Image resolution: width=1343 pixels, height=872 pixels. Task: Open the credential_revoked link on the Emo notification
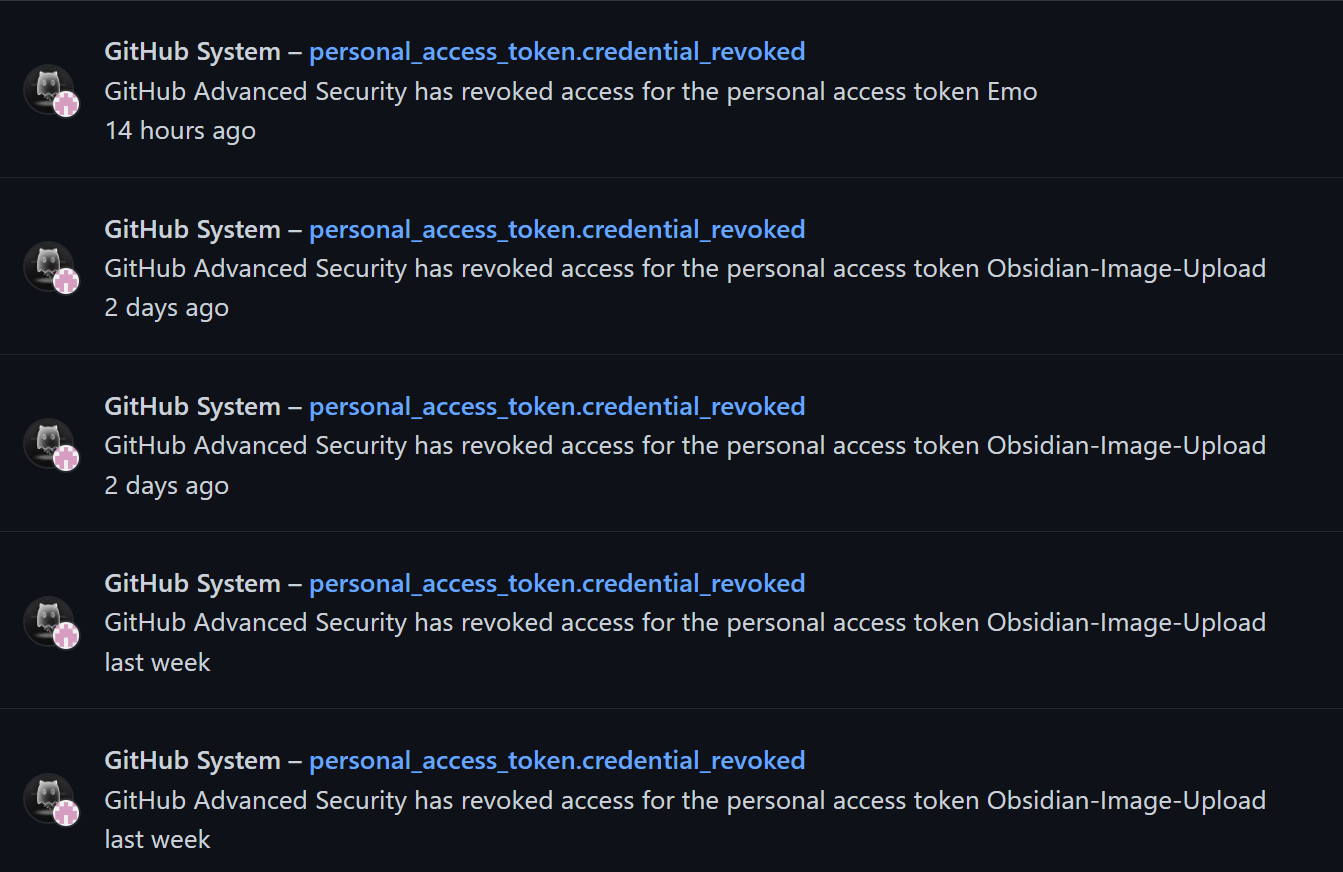558,51
